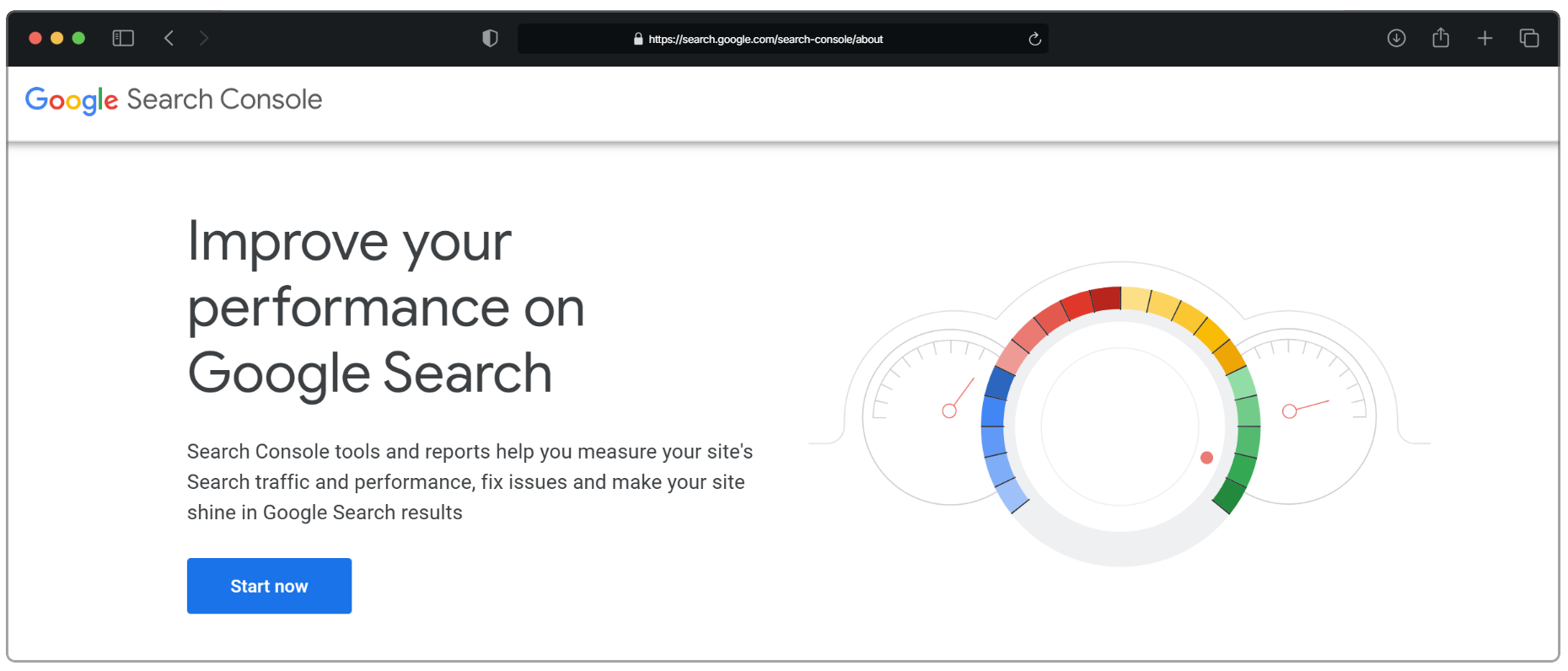Screen dimensions: 1568x671
Task: Click the lock icon in the address bar
Action: point(638,39)
